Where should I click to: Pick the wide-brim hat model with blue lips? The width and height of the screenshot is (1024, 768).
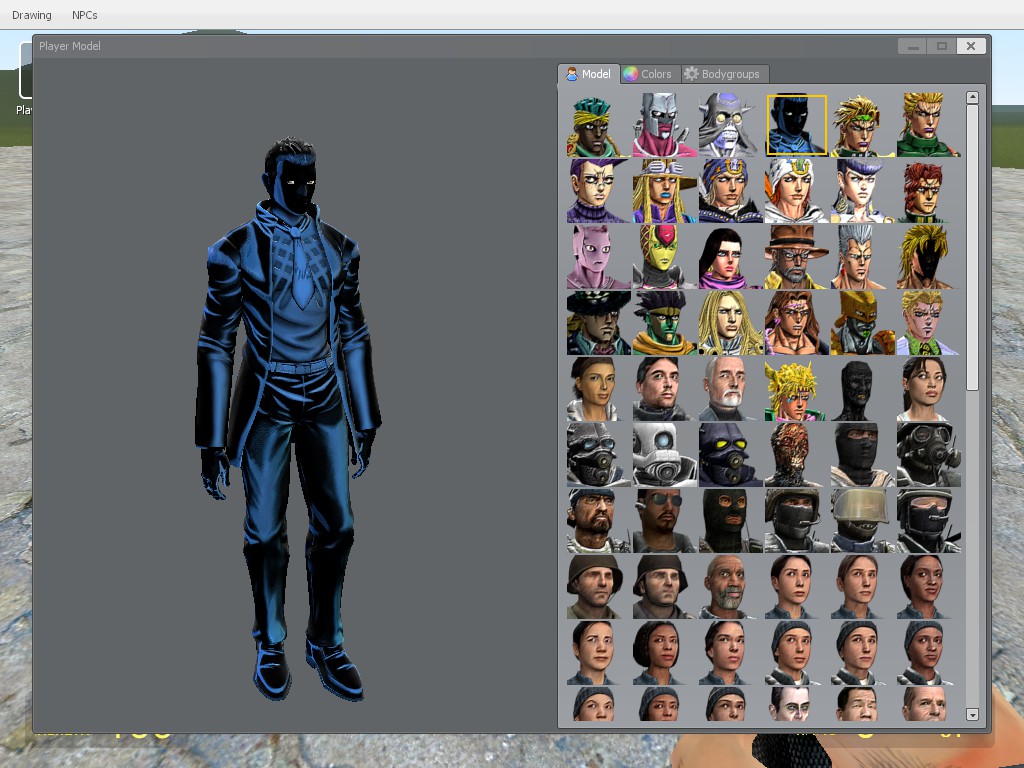(x=665, y=191)
